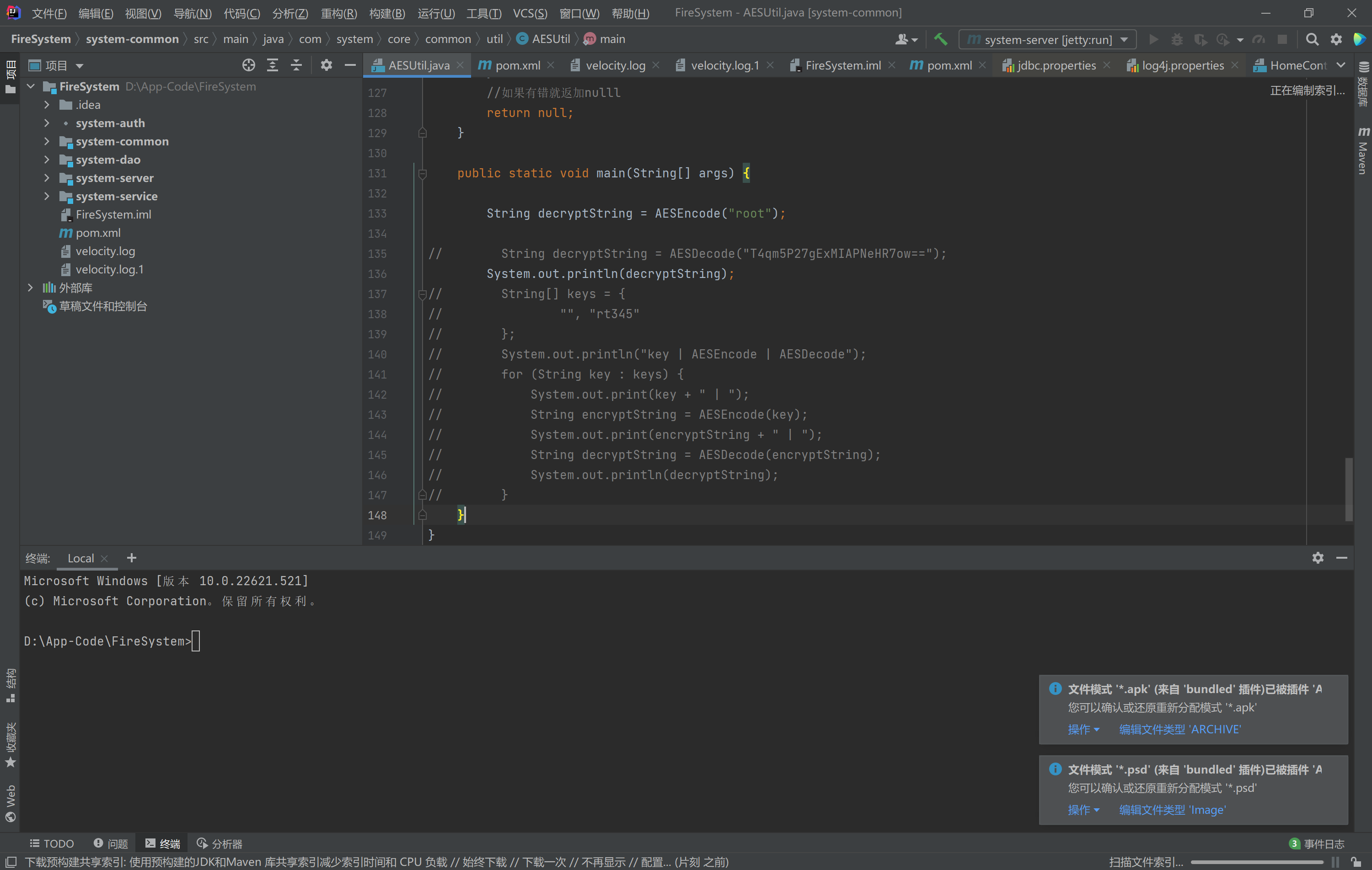Open the 重构(R) menu
1372x870 pixels.
339,13
